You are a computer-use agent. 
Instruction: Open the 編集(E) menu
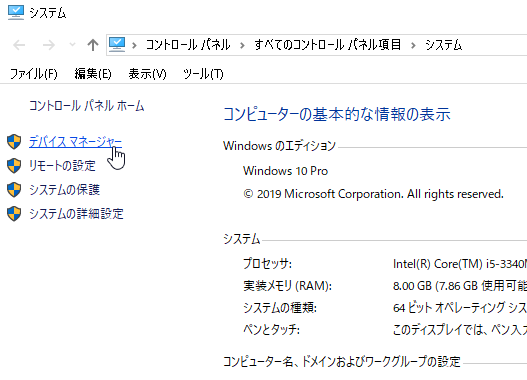click(93, 74)
